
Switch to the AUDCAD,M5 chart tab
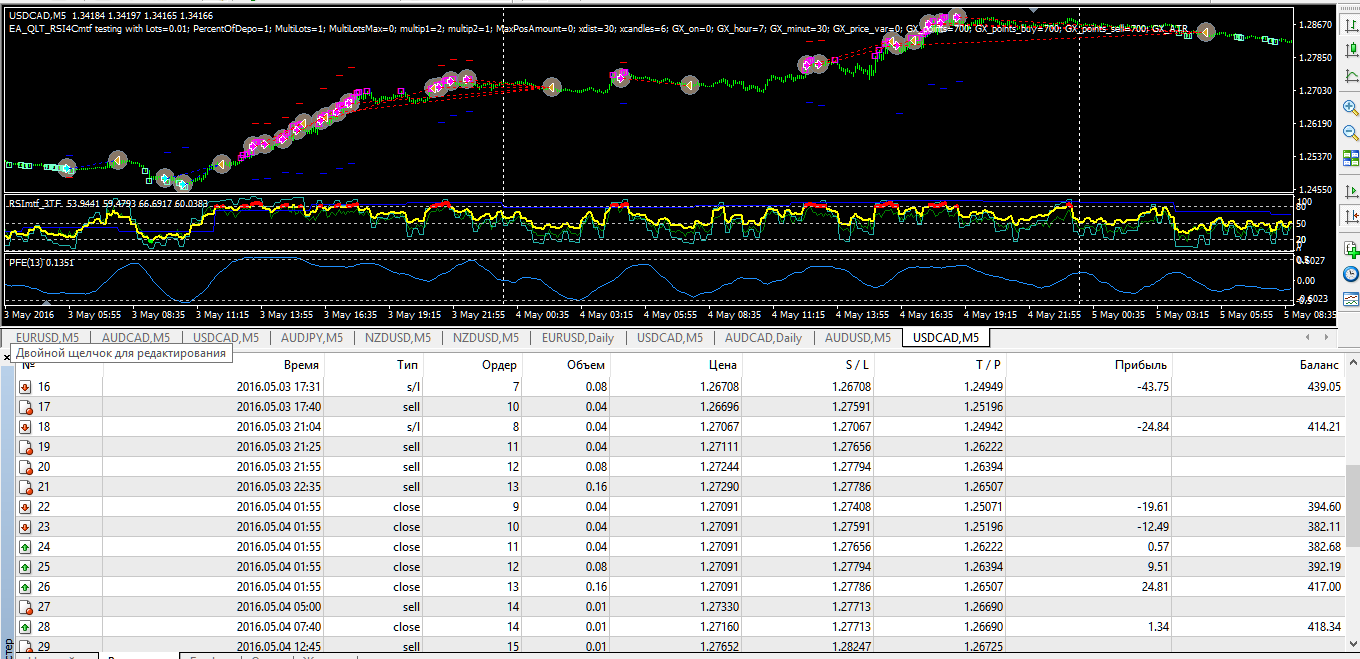coord(137,338)
